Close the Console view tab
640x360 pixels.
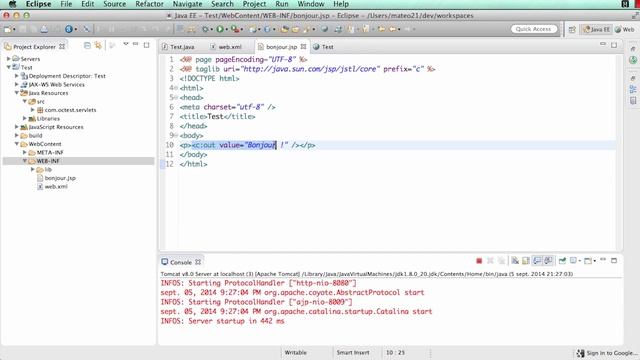(198, 262)
